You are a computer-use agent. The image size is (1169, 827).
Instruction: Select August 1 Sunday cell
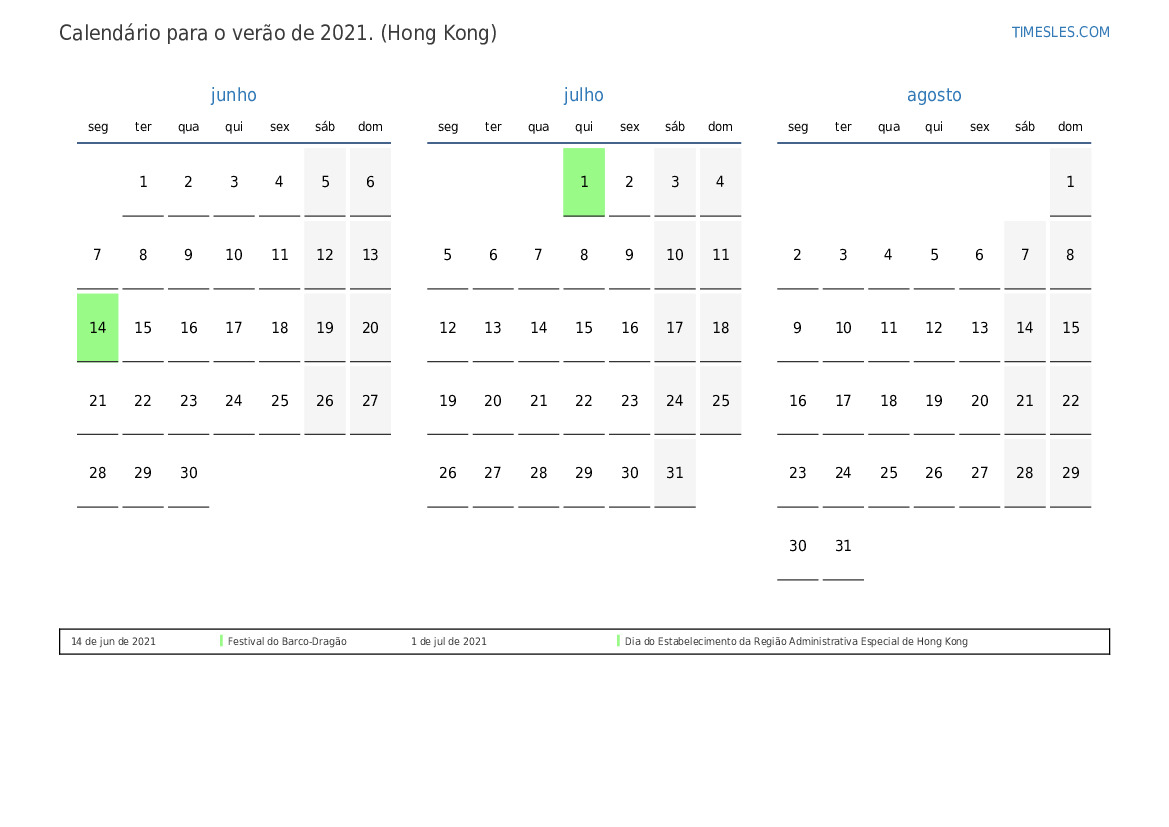point(1070,181)
